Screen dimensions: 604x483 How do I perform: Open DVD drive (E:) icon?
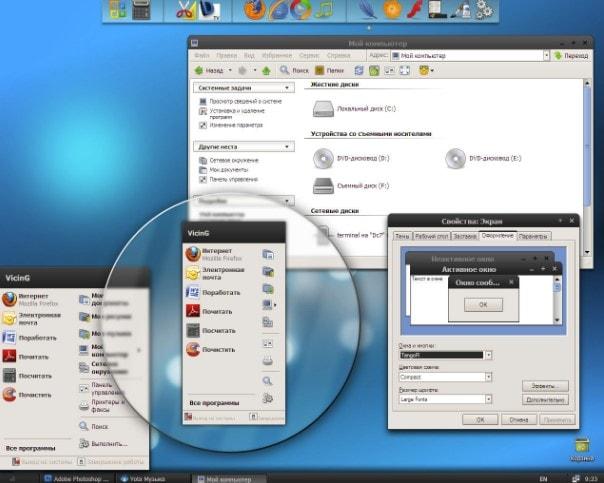click(455, 157)
